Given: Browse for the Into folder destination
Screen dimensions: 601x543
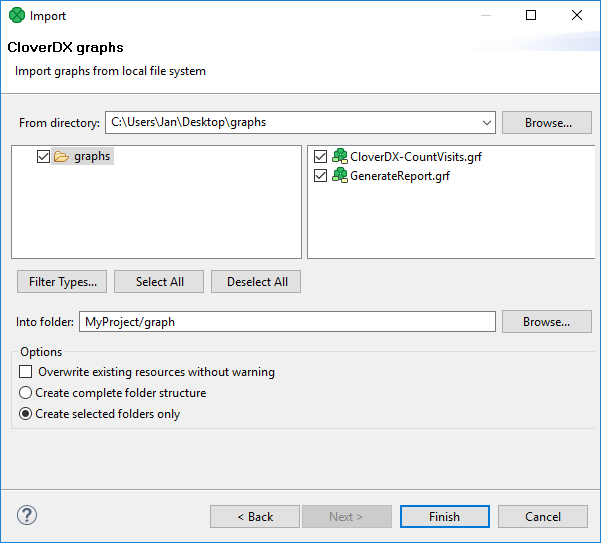Looking at the screenshot, I should [x=547, y=322].
